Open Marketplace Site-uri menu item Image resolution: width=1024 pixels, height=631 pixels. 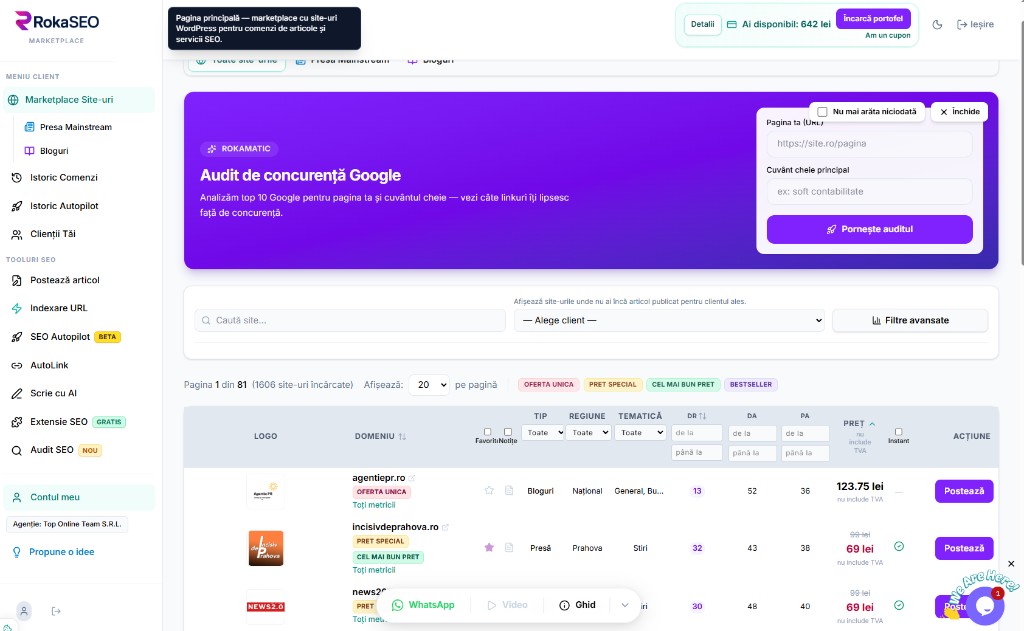[x=79, y=100]
